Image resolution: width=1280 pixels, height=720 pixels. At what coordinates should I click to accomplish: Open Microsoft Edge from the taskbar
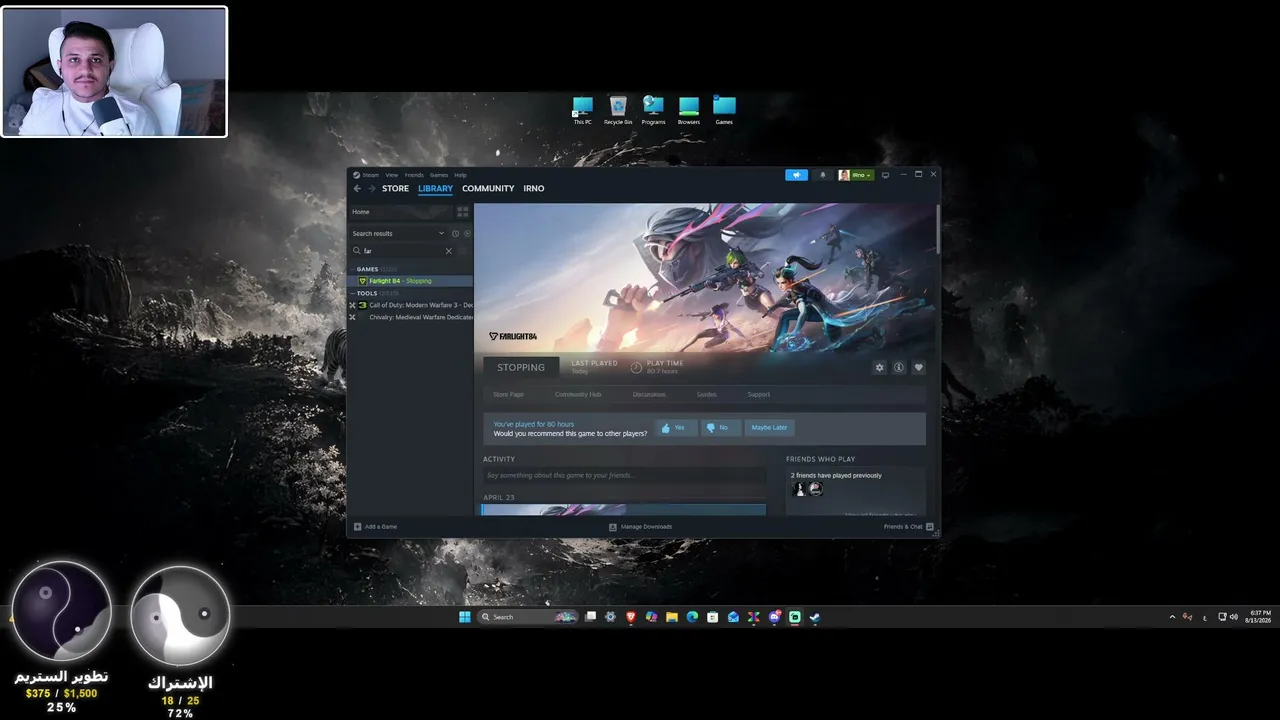click(692, 617)
